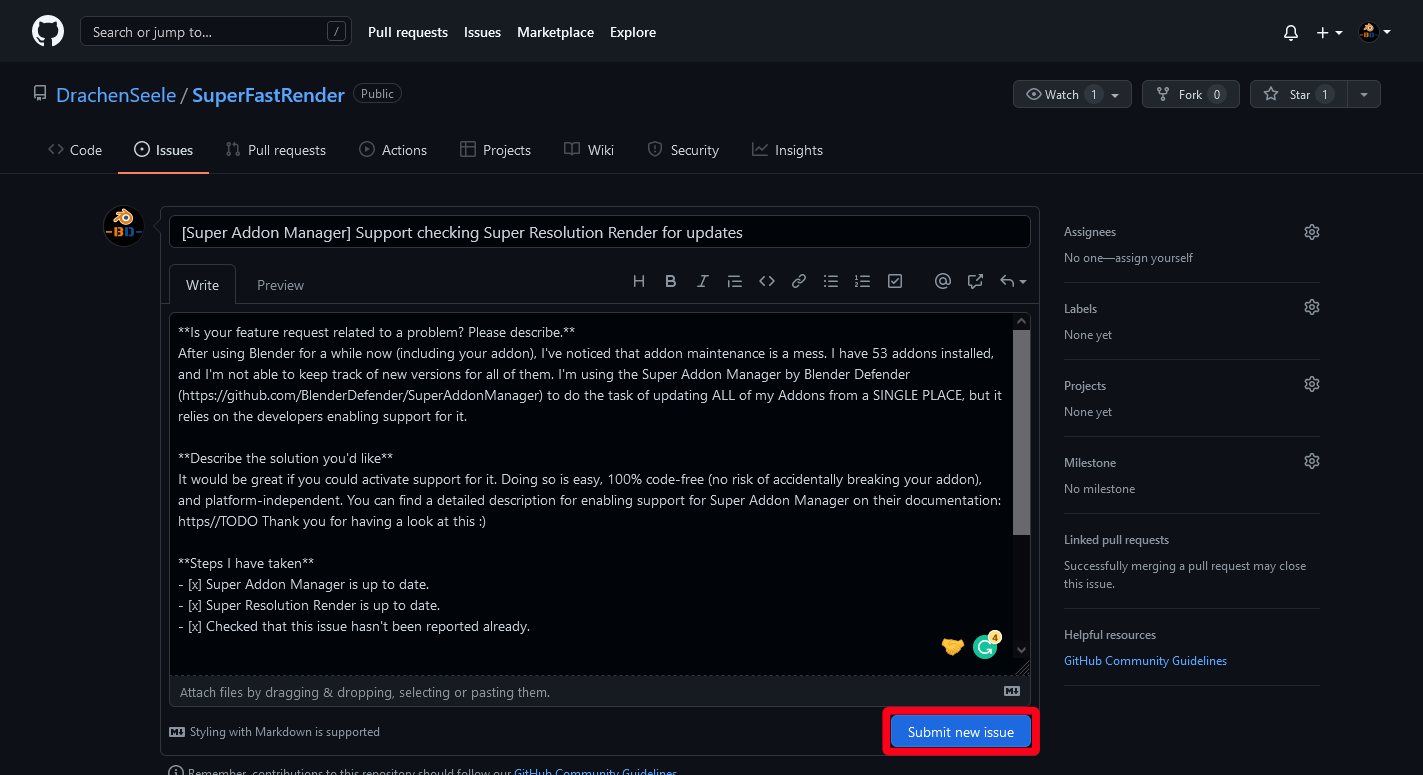The width and height of the screenshot is (1423, 775).
Task: Open the Security tab
Action: (x=683, y=150)
